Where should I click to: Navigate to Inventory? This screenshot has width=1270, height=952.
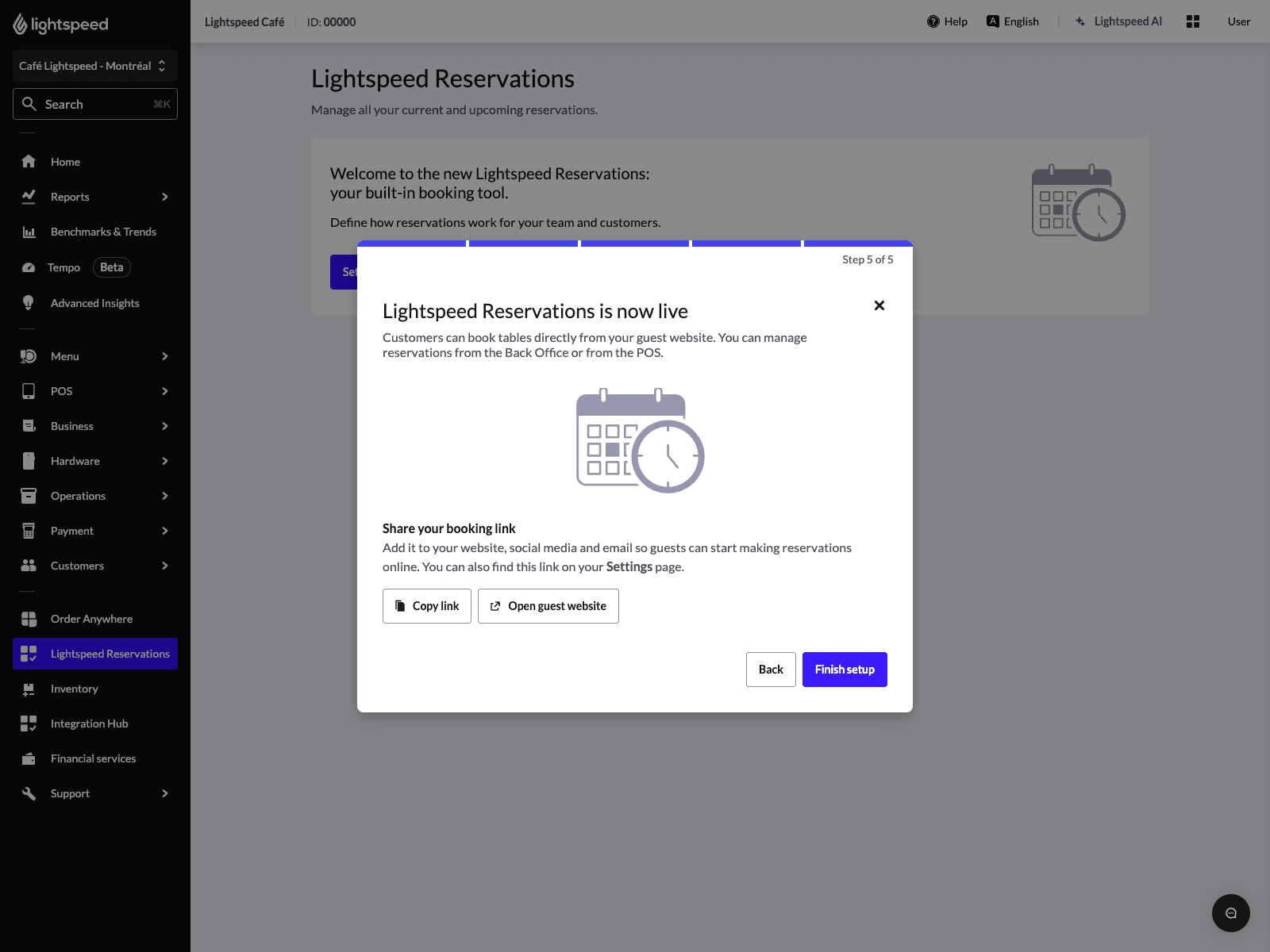coord(74,689)
